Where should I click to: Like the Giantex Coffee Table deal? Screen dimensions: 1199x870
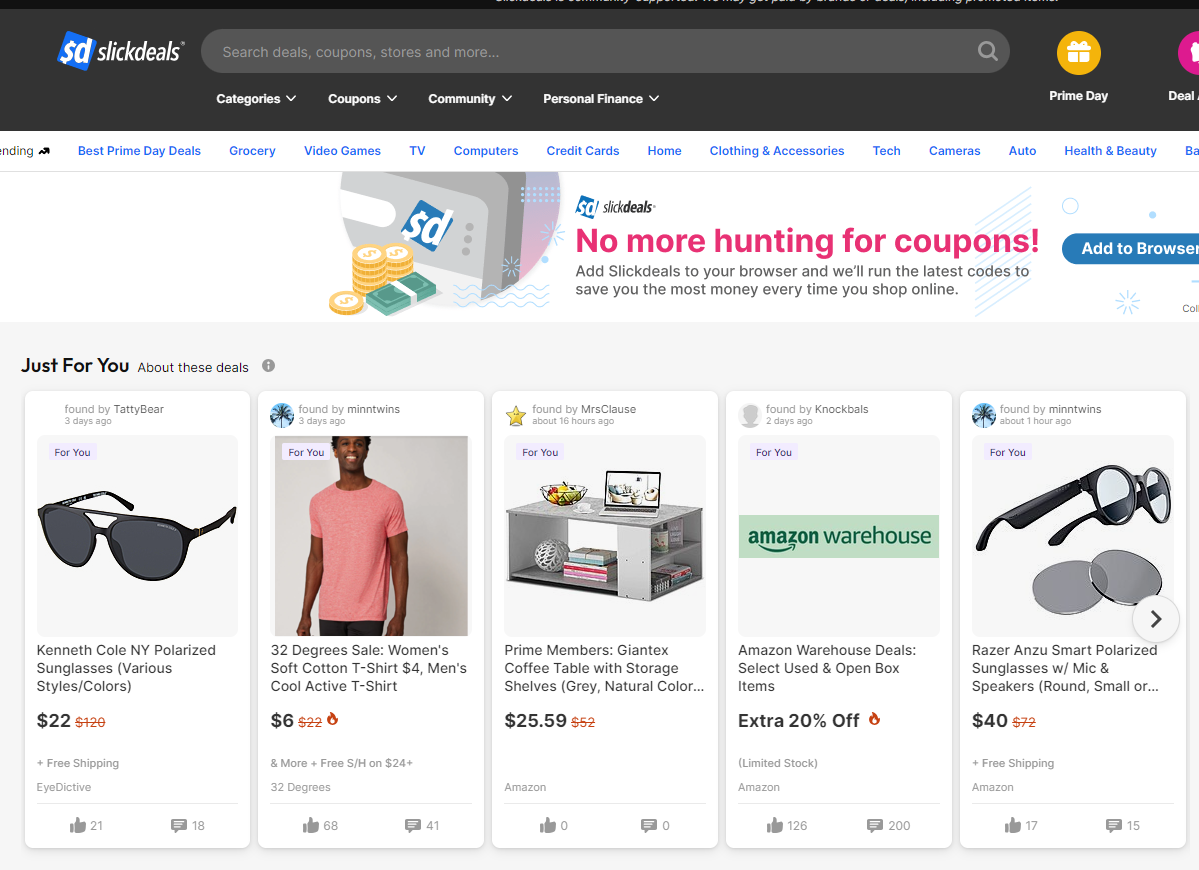(548, 825)
